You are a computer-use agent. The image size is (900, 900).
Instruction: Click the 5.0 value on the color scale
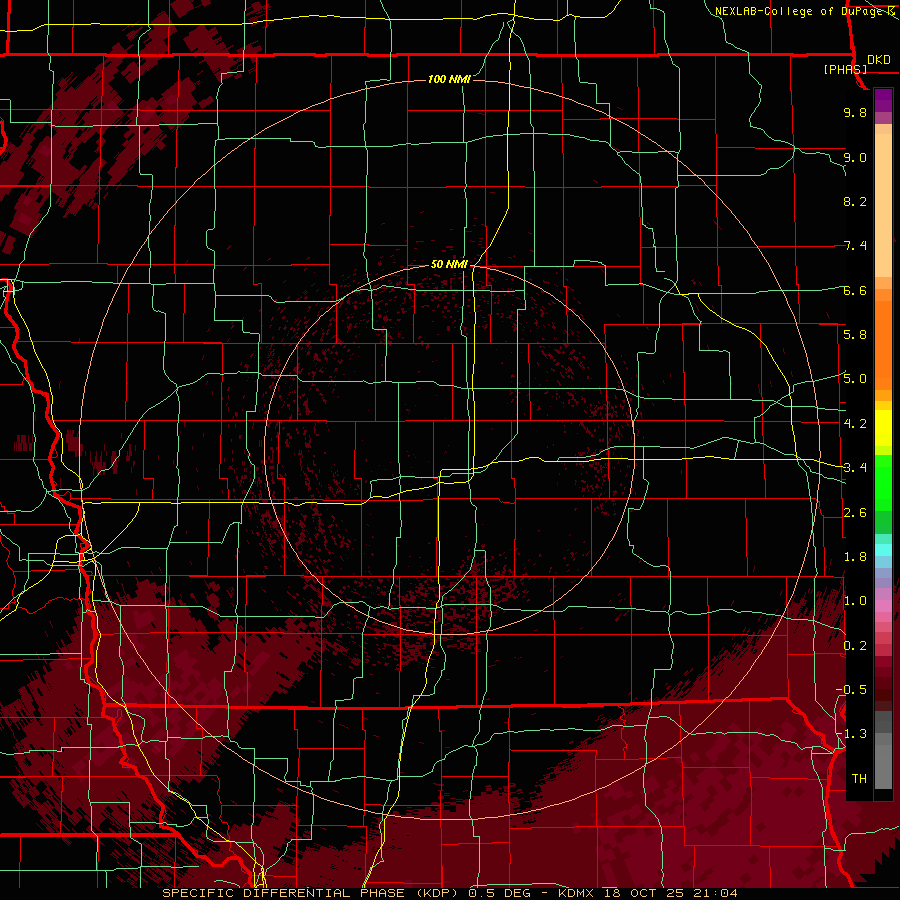click(855, 379)
